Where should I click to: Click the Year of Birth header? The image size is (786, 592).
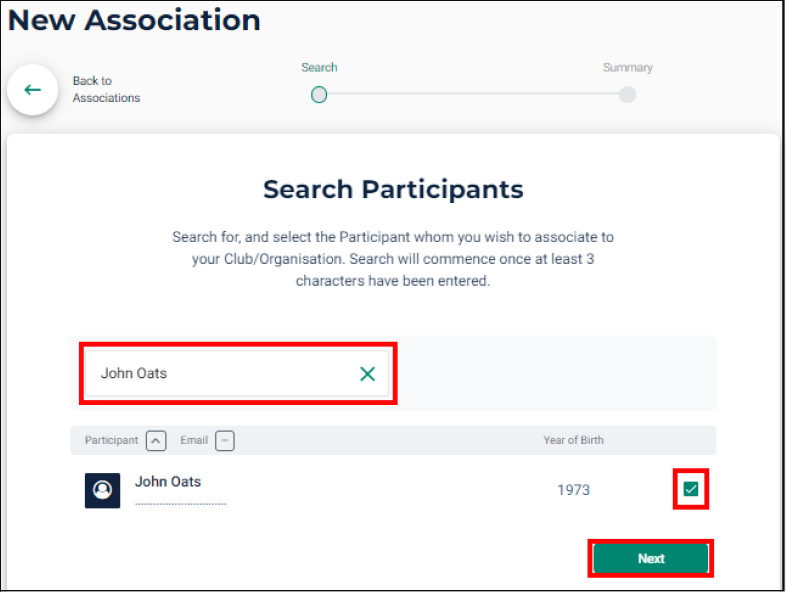coord(573,440)
